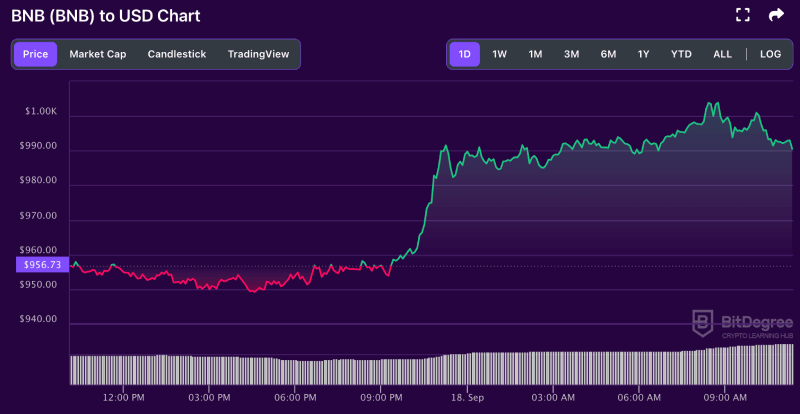Open the chart in fullscreen mode
The image size is (800, 414).
pos(743,15)
